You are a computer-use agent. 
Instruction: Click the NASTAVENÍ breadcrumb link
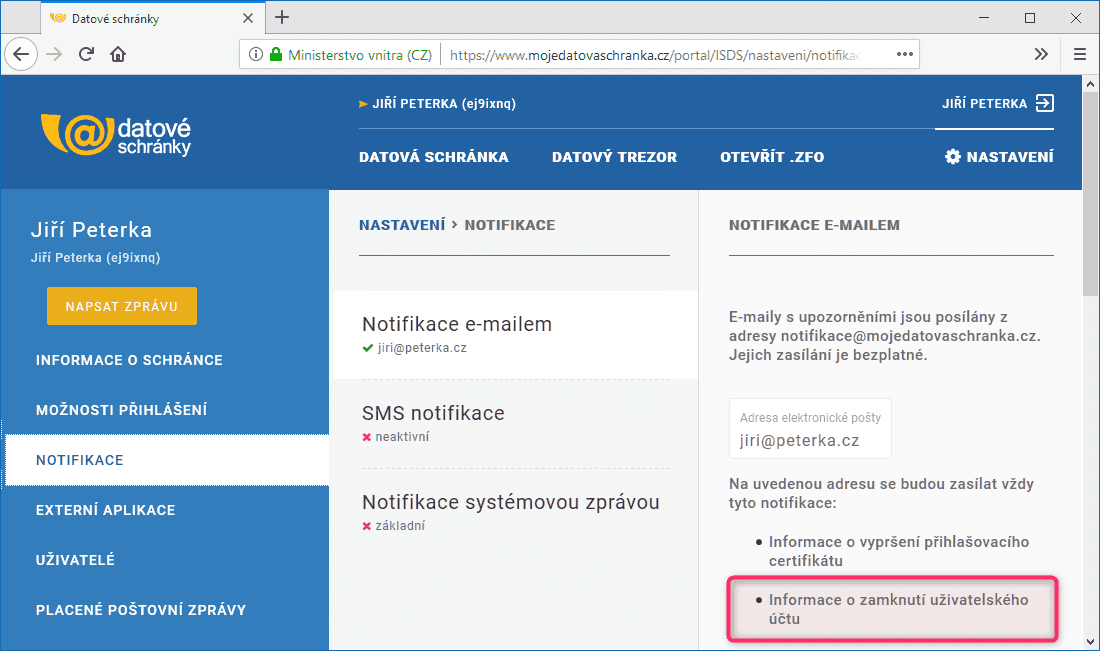click(x=402, y=224)
